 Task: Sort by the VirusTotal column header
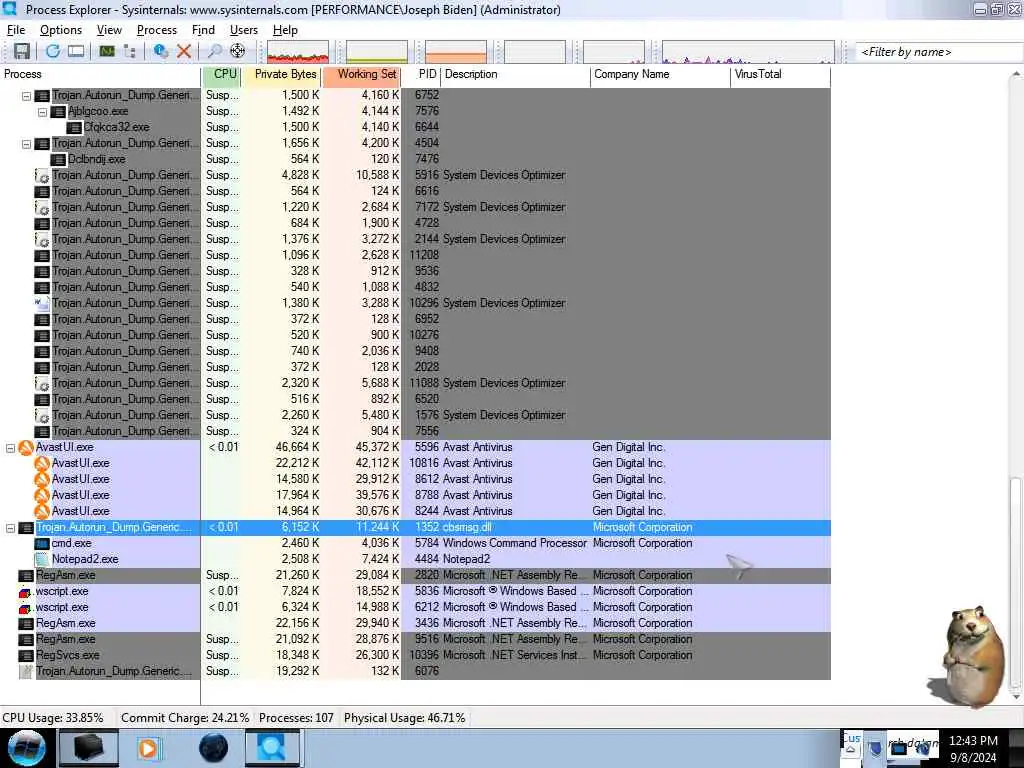(x=780, y=74)
